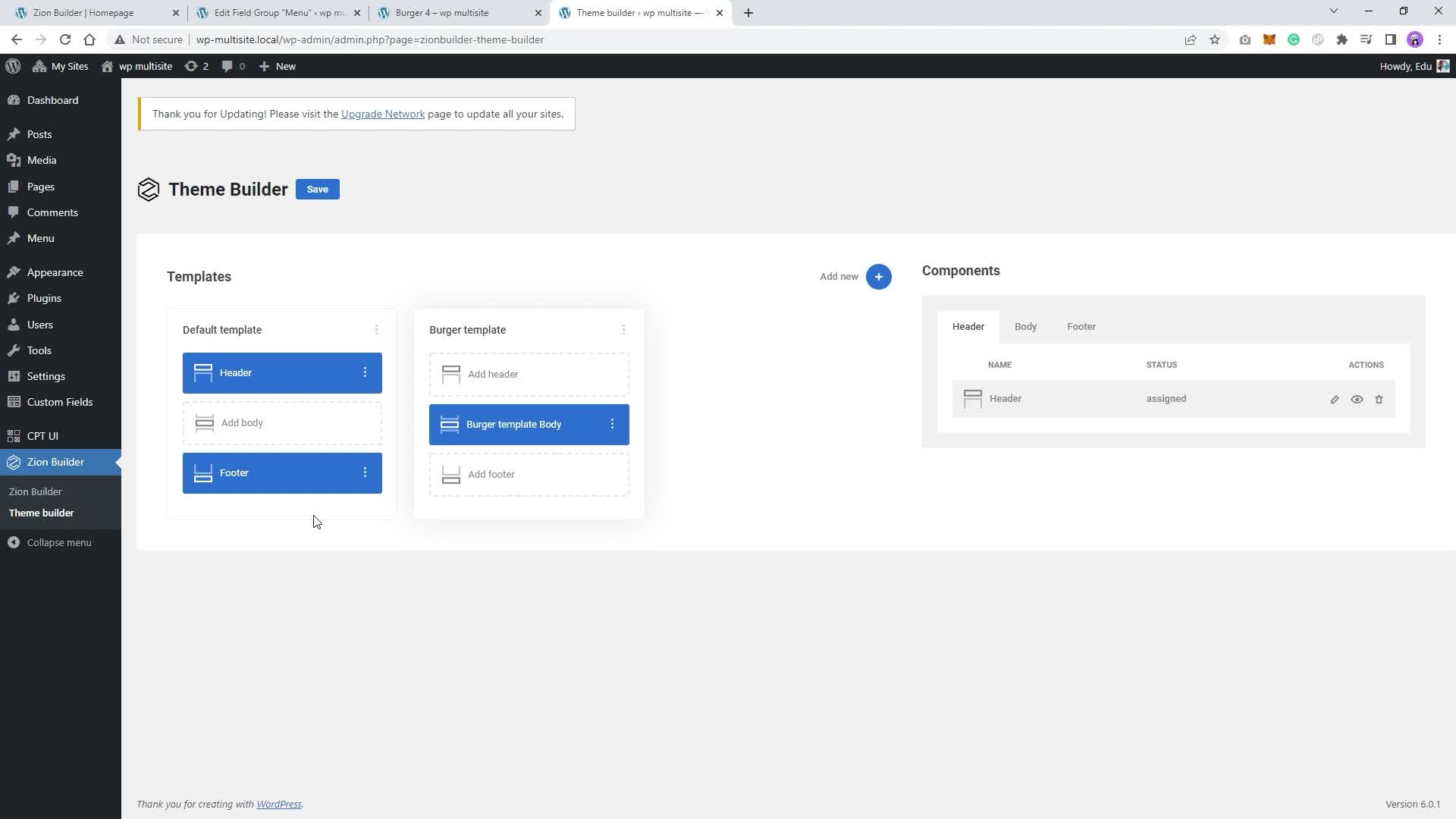This screenshot has height=819, width=1456.
Task: Follow the Upgrade Network link
Action: pyautogui.click(x=382, y=115)
